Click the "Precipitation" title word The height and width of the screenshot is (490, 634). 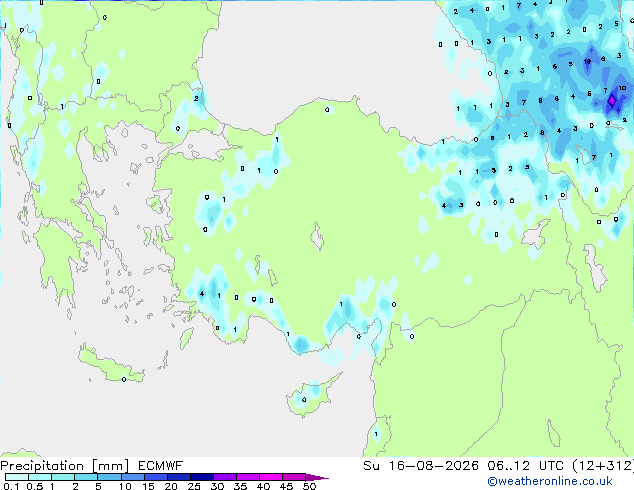[42, 466]
